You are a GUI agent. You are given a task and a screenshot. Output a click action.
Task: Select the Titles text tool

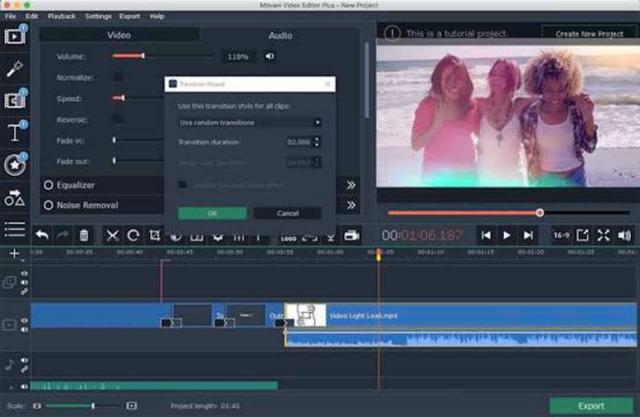pos(15,132)
